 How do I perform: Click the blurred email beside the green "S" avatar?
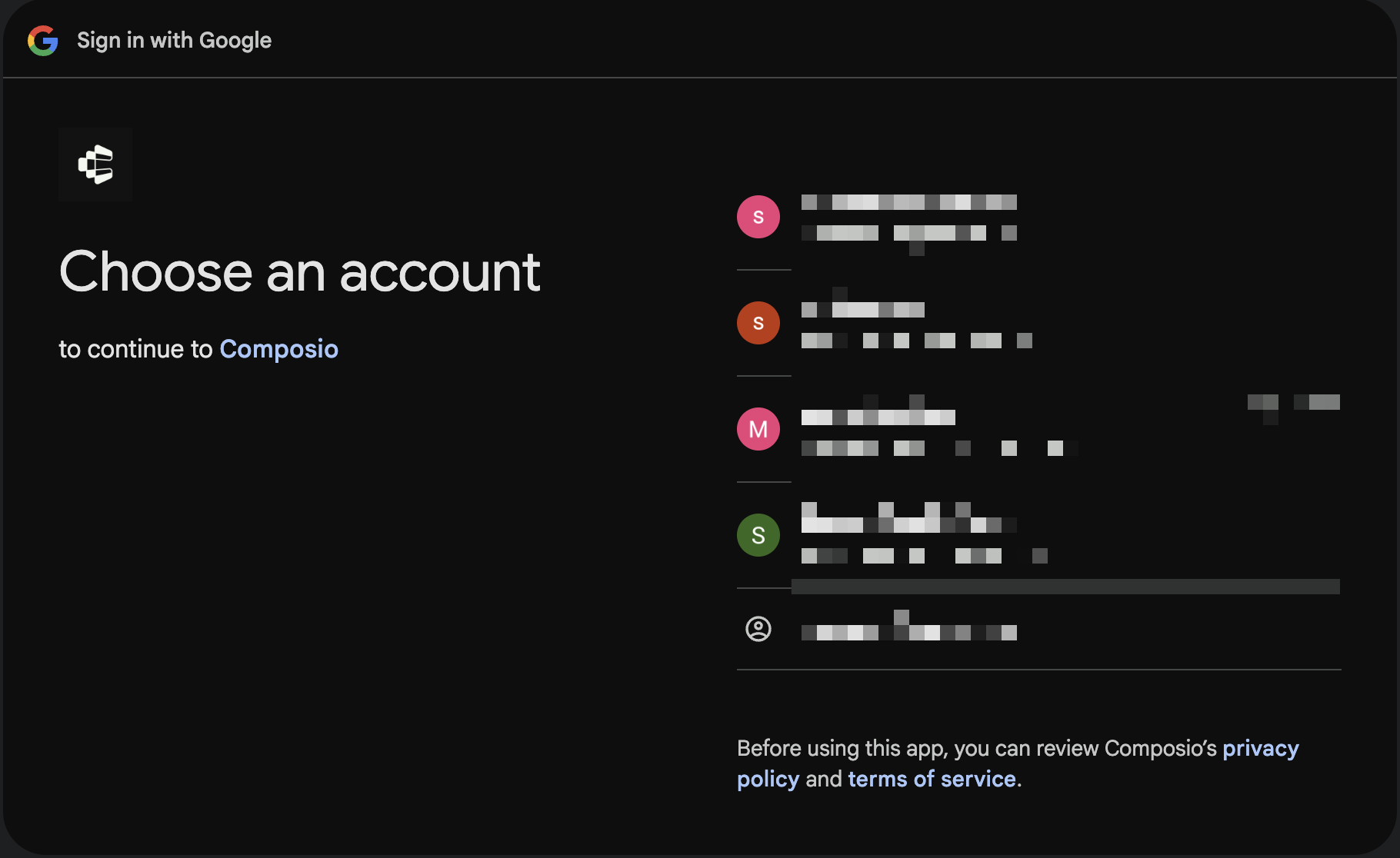924,556
